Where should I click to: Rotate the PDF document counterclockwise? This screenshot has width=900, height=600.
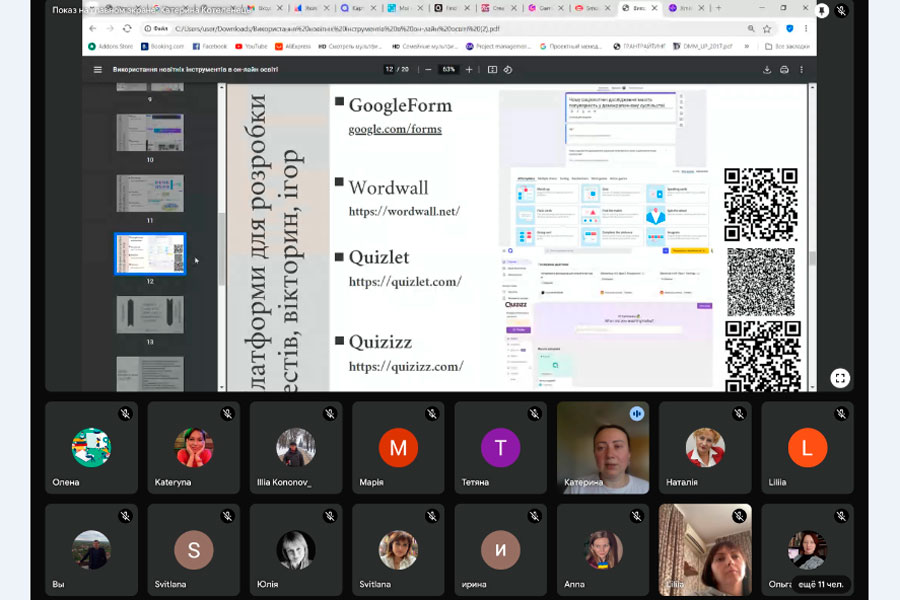[508, 70]
